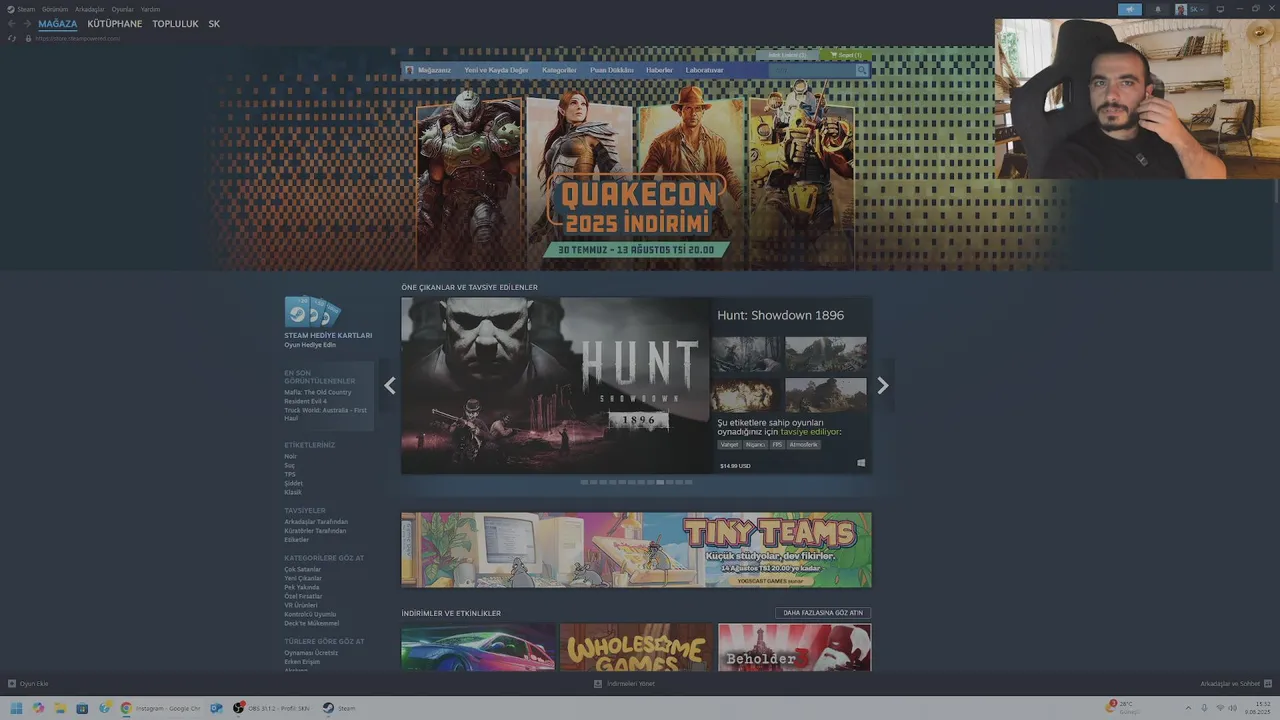Open the Sepet cart button
This screenshot has height=720, width=1280.
846,55
